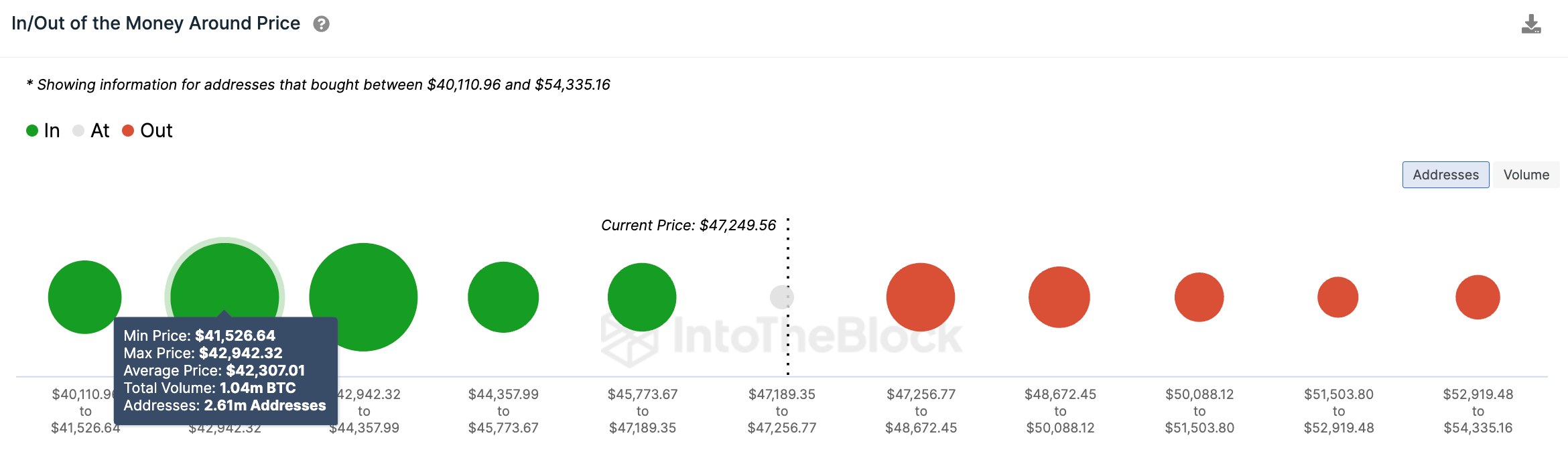The height and width of the screenshot is (468, 1568).
Task: Click the In/Out of the Money title
Action: tap(155, 23)
